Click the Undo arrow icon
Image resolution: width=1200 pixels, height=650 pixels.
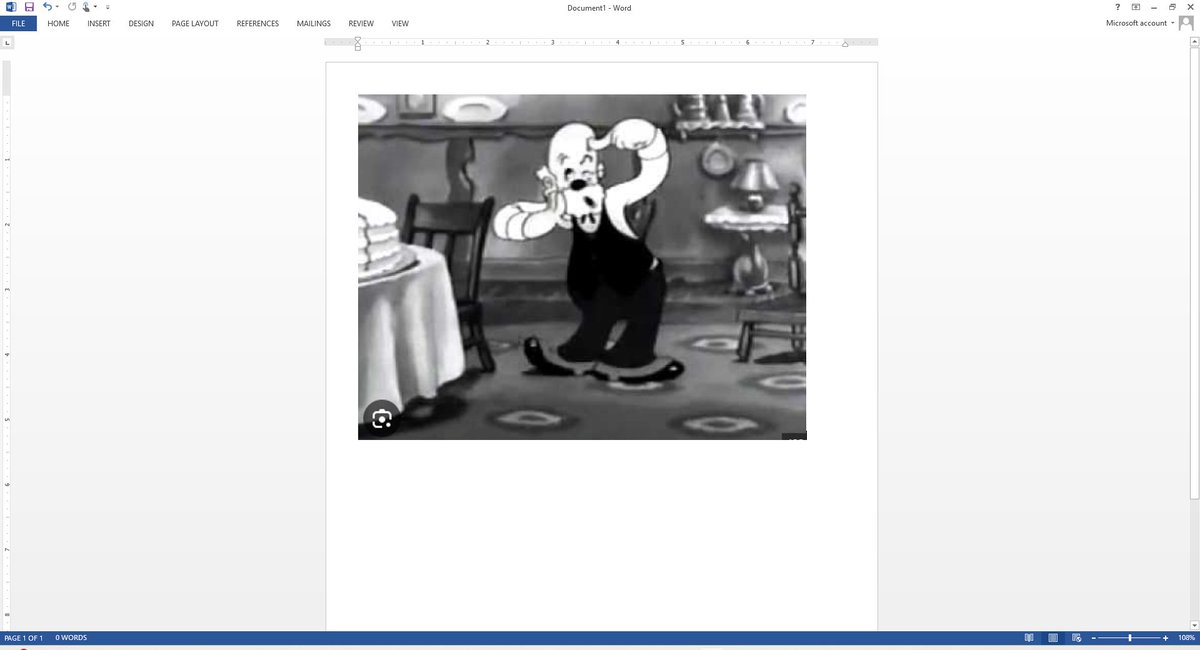coord(47,7)
